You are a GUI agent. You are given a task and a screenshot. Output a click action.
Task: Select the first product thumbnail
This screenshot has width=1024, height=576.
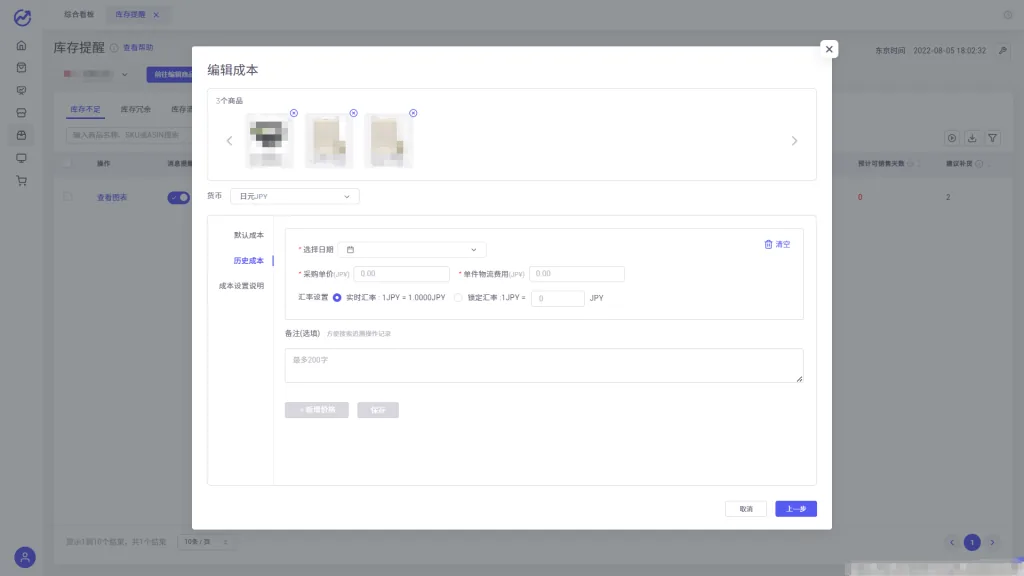tap(270, 141)
